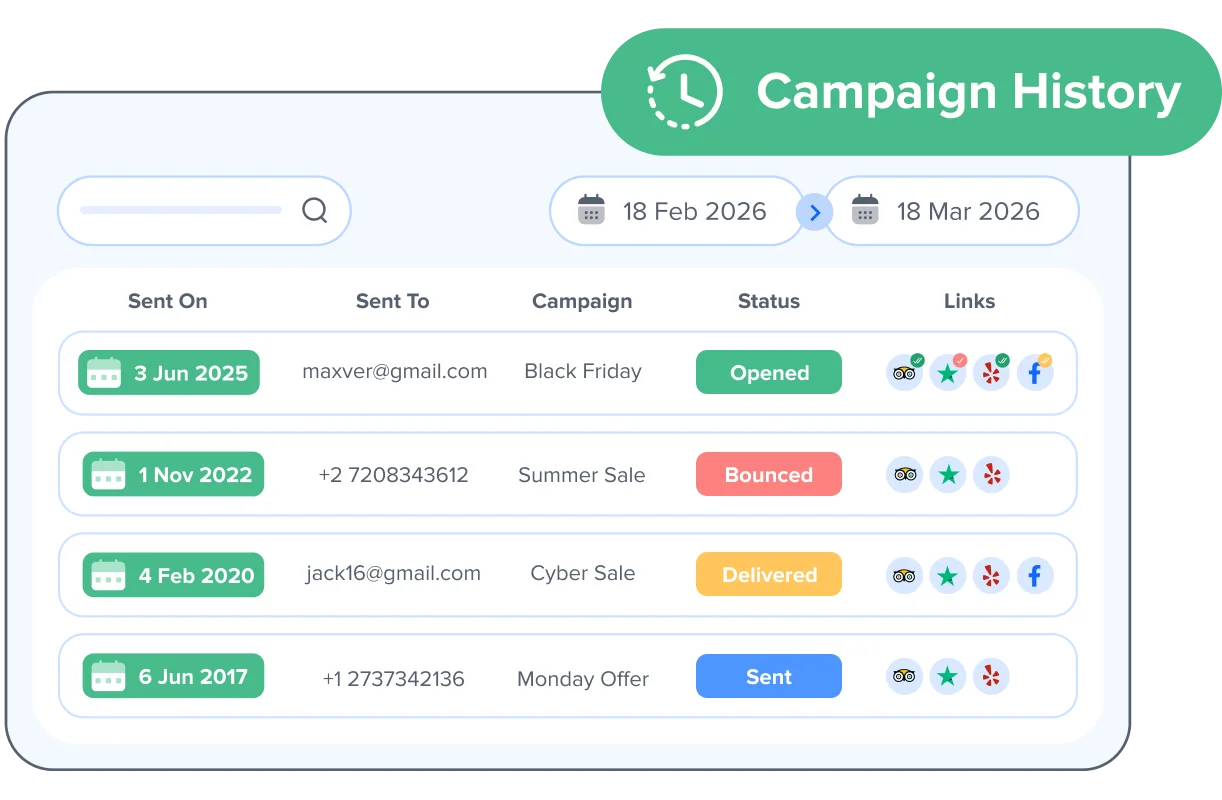Open the Monday Offer campaign
Viewport: 1222px width, 800px height.
[x=583, y=679]
